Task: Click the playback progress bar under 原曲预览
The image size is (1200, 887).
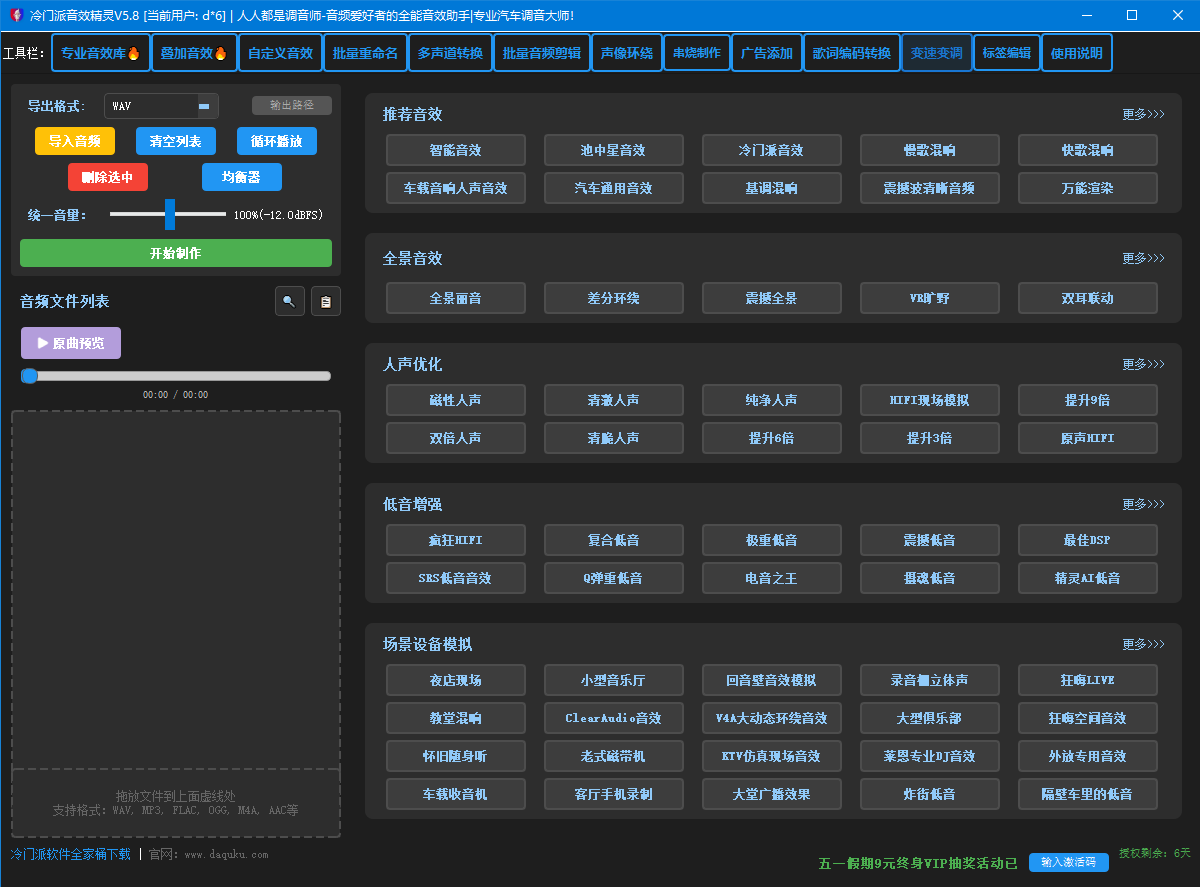Action: coord(176,376)
